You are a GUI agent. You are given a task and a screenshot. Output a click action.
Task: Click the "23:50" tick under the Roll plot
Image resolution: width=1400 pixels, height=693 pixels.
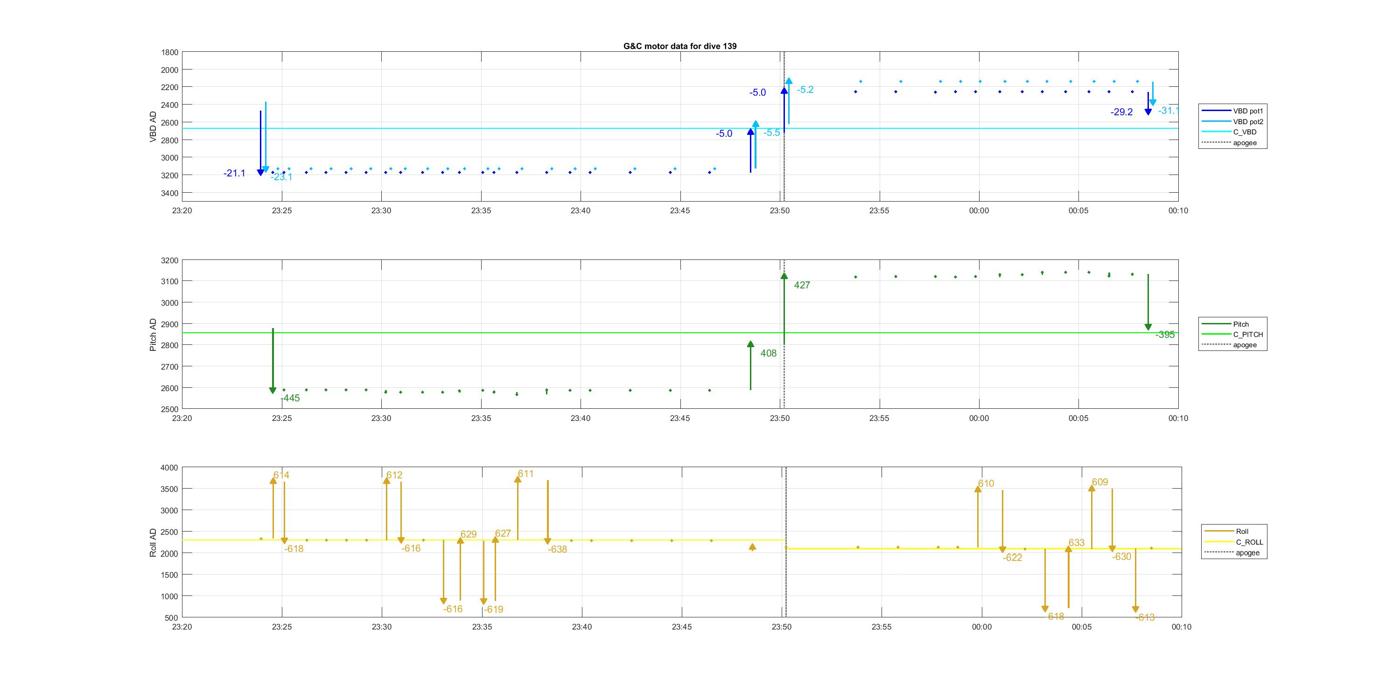pos(781,627)
